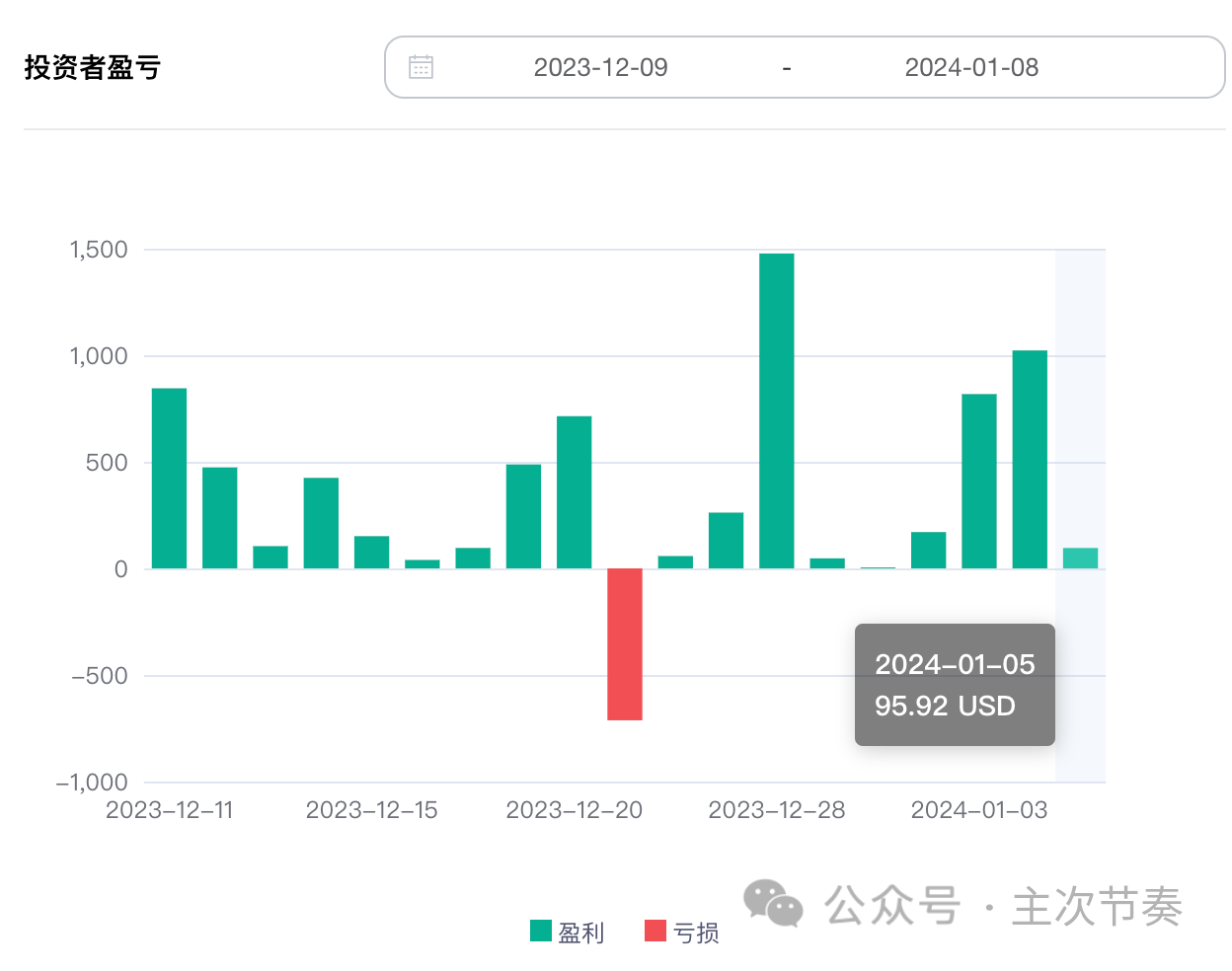Click the 2024-01-03 axis label
This screenshot has height=971, width=1232.
pos(979,810)
